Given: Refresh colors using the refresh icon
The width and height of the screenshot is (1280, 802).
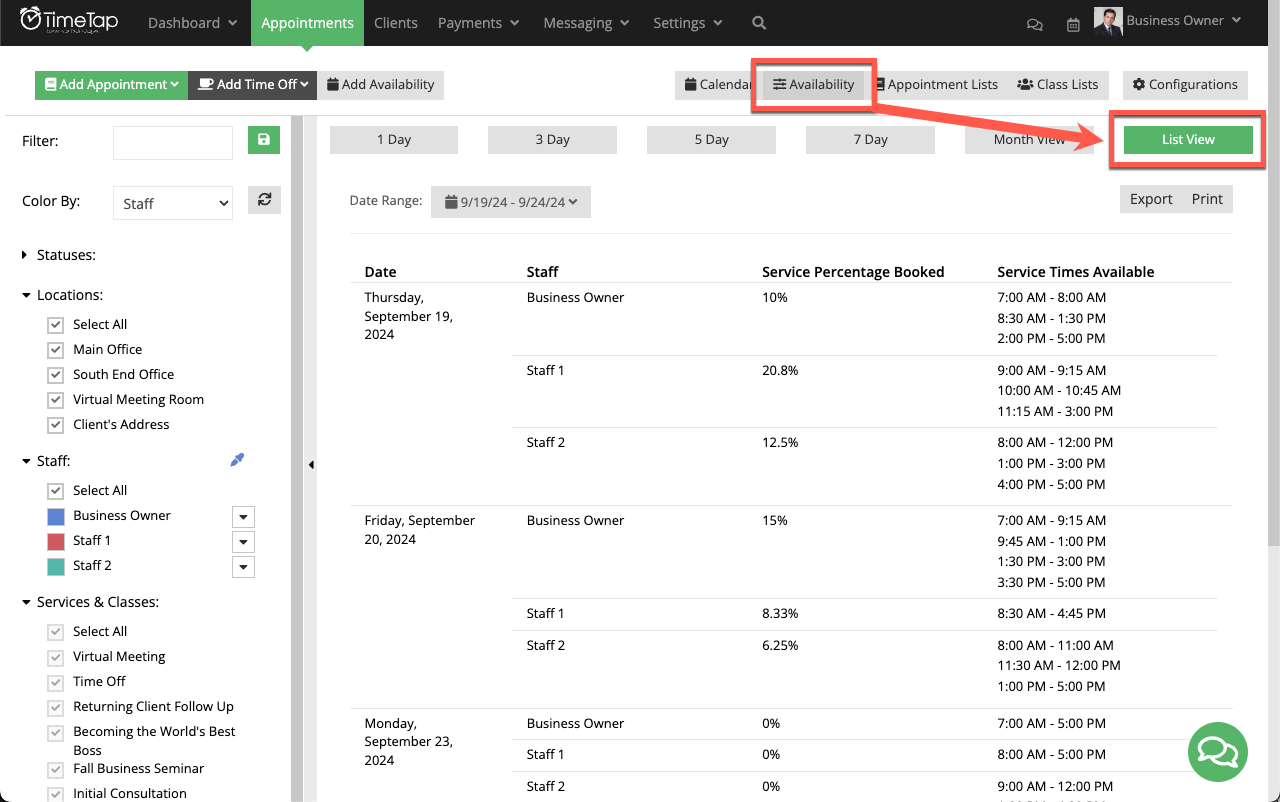Looking at the screenshot, I should 263,199.
